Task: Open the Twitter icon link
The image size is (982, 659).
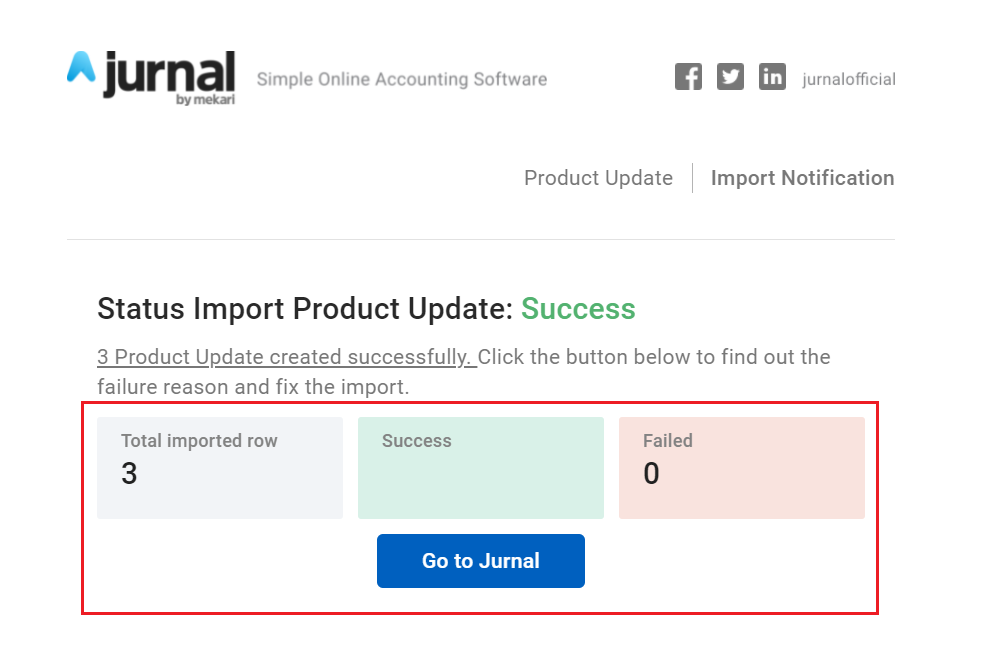Action: [x=730, y=77]
